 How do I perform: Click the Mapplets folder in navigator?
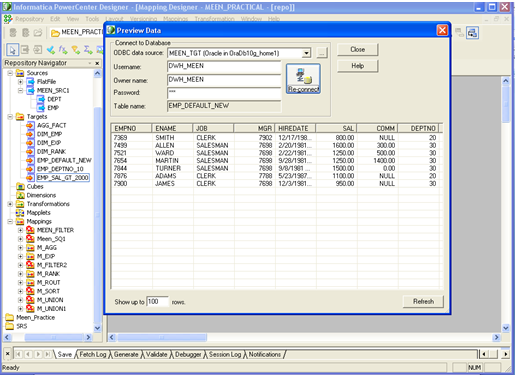pos(38,212)
